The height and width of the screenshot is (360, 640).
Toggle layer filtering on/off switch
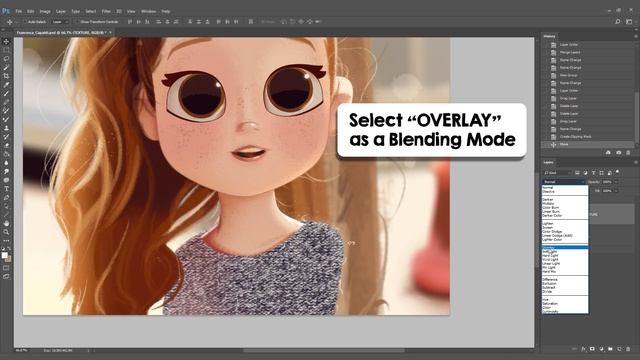(x=618, y=172)
